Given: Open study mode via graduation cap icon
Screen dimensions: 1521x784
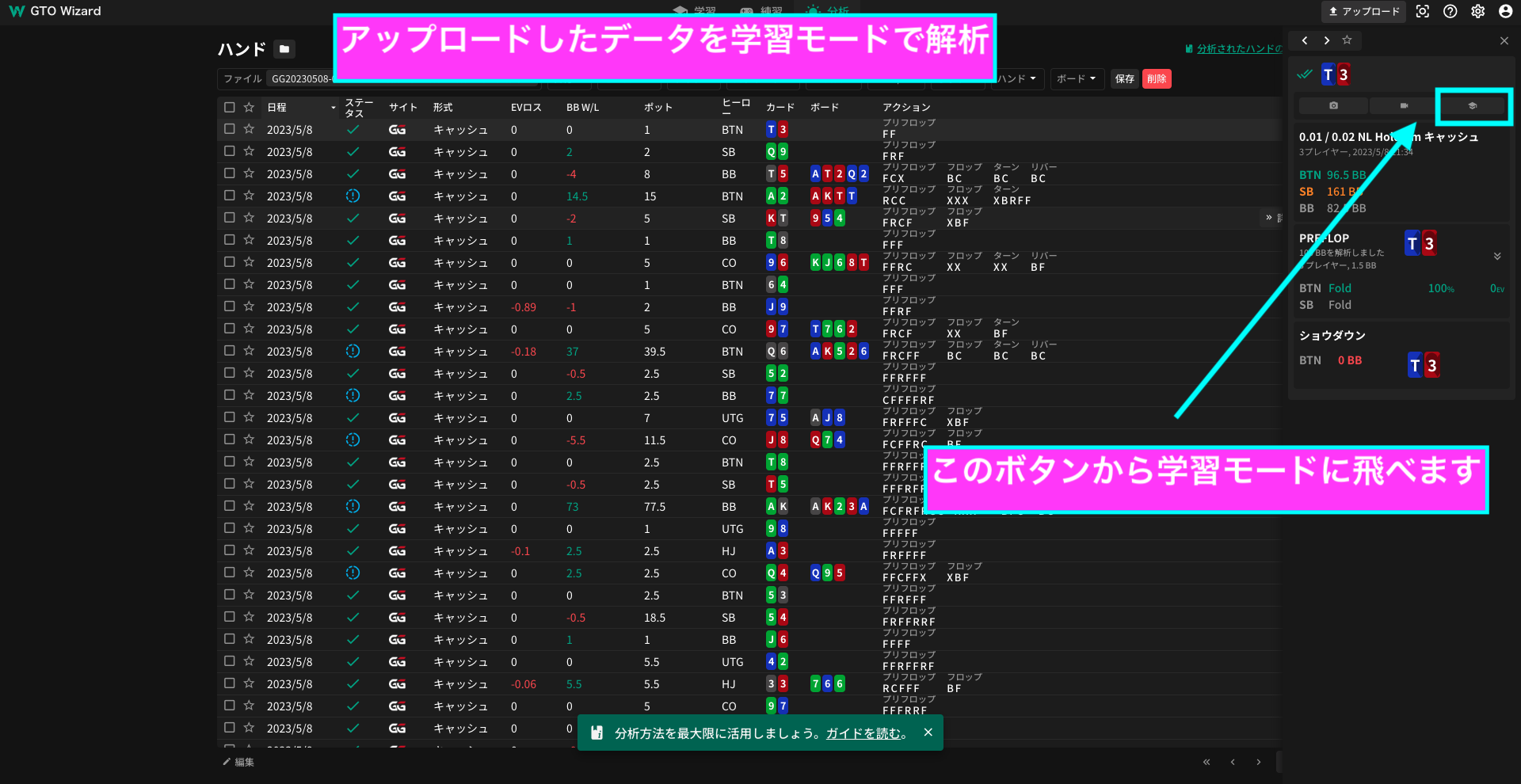Looking at the screenshot, I should (1473, 105).
